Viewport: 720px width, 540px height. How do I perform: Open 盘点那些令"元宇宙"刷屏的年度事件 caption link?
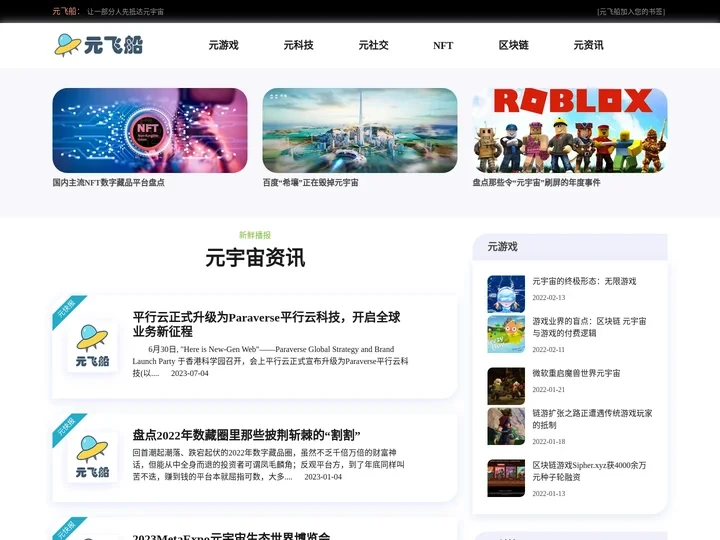(x=536, y=182)
